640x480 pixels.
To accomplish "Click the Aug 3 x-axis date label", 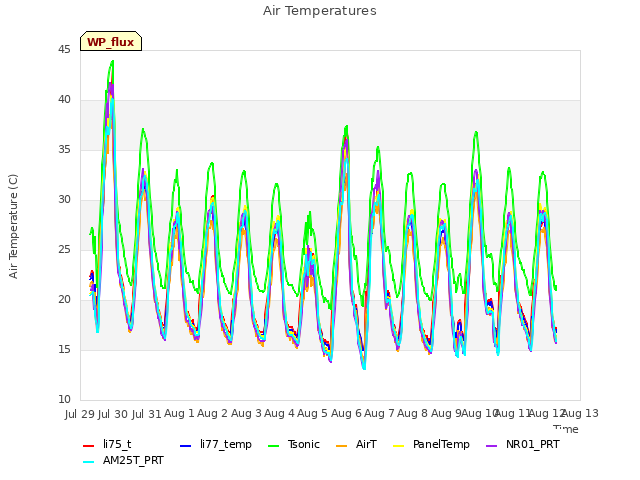I will coord(246,414).
